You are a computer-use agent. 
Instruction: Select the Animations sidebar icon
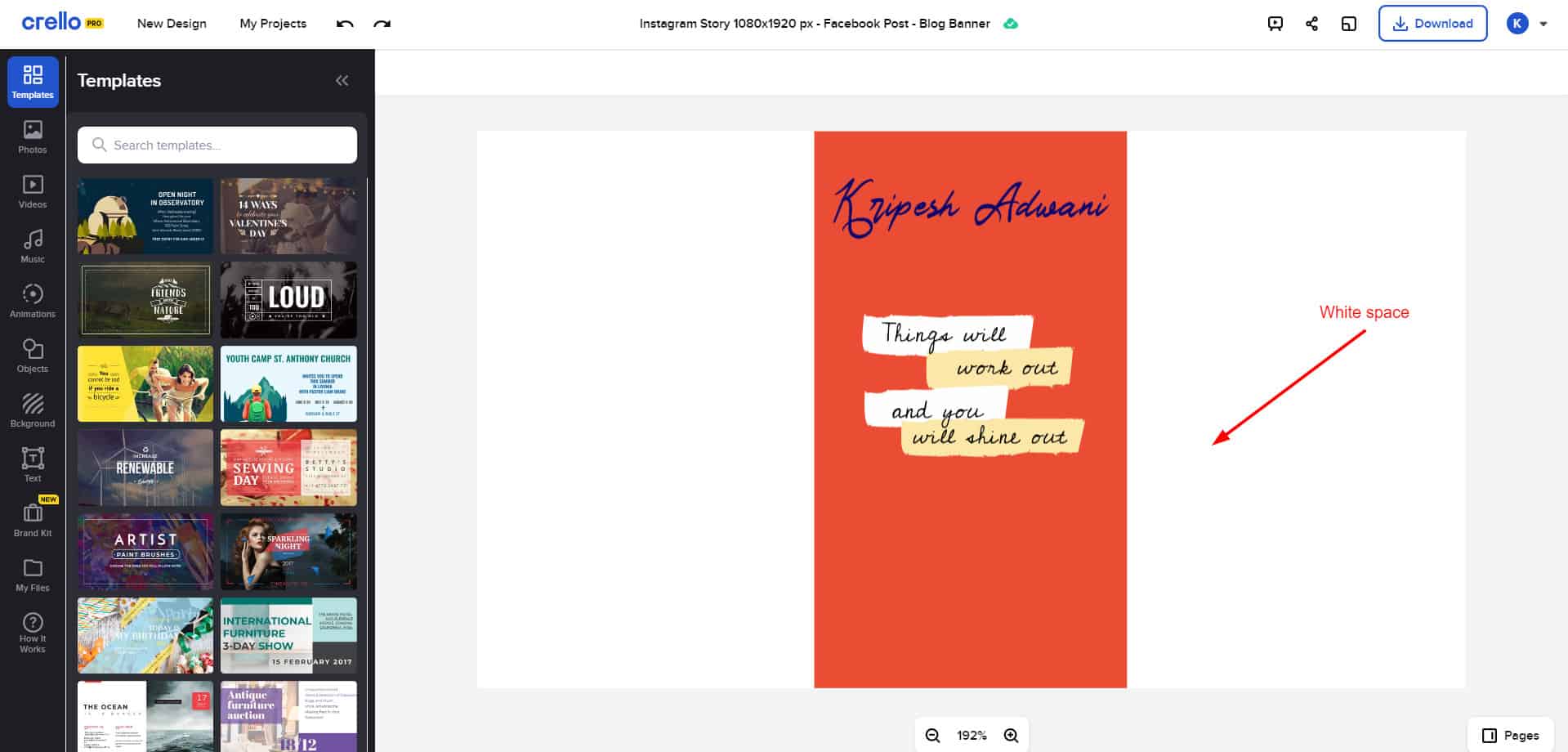pos(33,301)
